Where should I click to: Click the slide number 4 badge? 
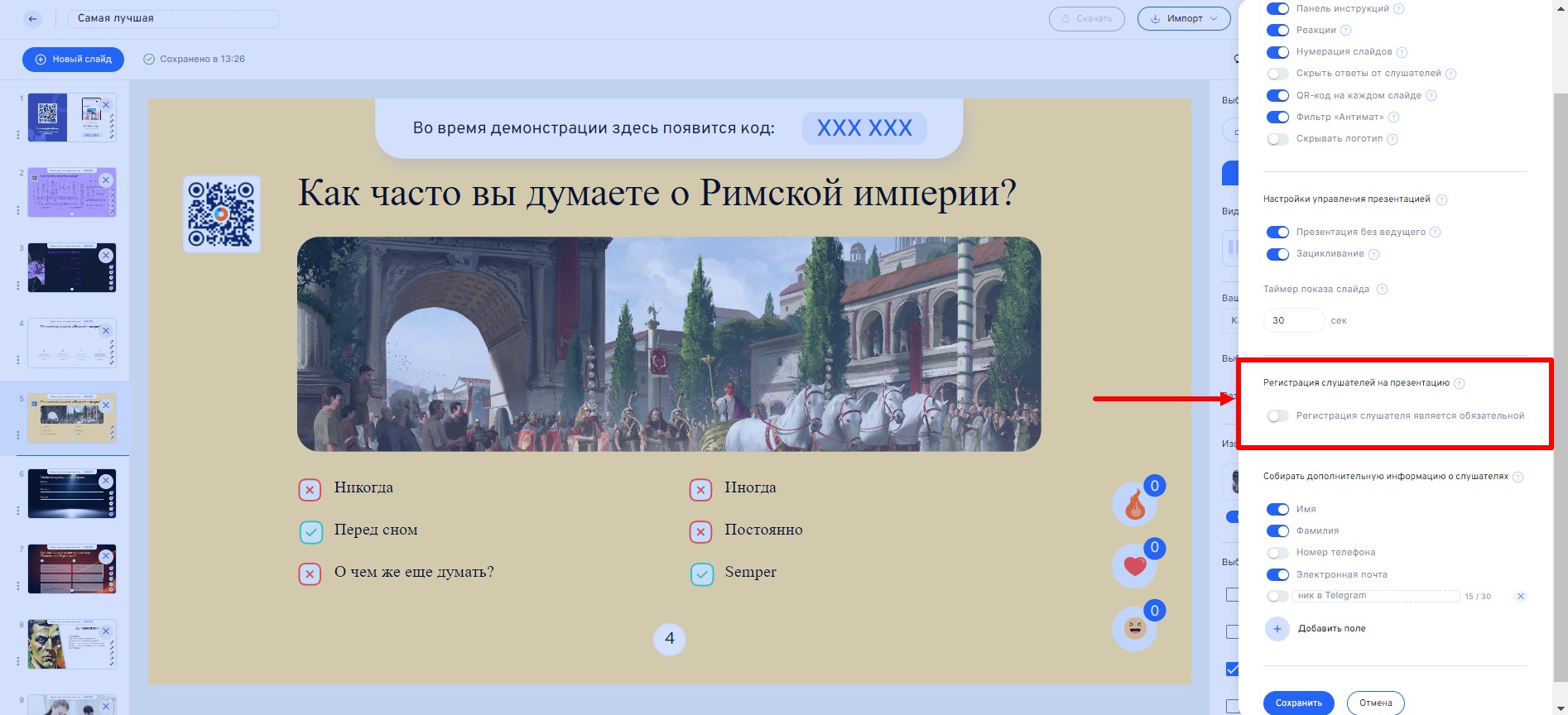tap(670, 639)
